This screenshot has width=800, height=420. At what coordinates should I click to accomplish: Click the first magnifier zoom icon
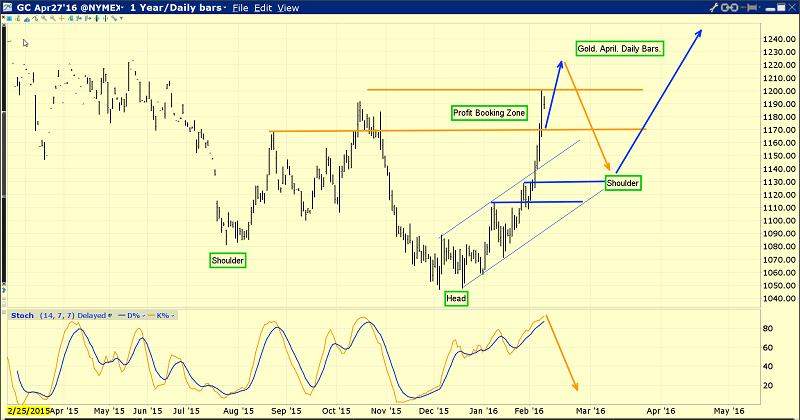tap(44, 18)
